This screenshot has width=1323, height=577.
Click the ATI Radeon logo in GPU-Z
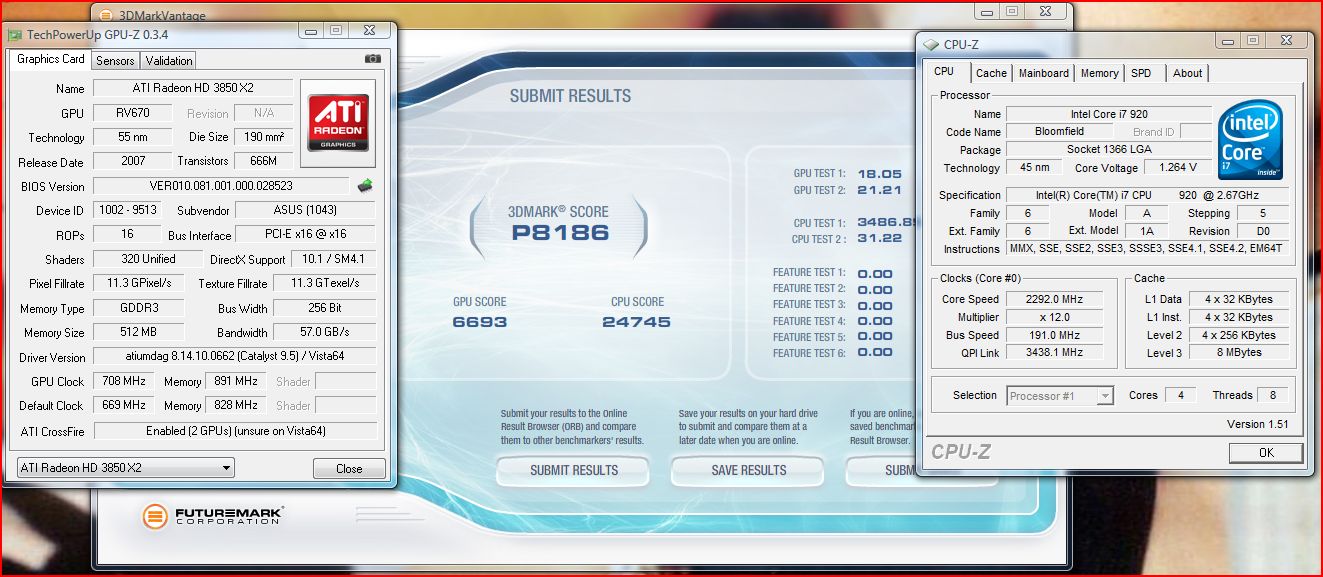tap(338, 123)
